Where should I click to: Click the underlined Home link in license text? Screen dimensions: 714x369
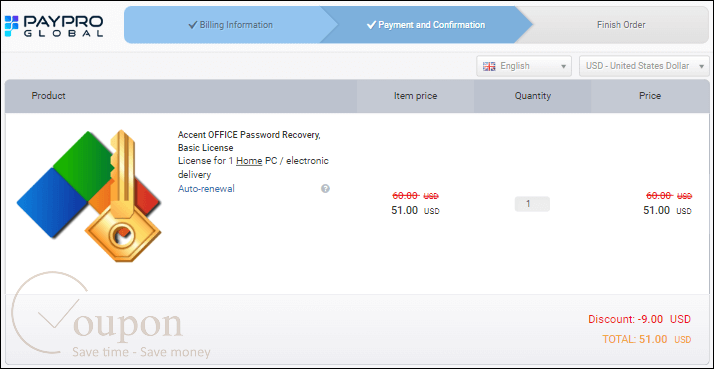[x=249, y=161]
